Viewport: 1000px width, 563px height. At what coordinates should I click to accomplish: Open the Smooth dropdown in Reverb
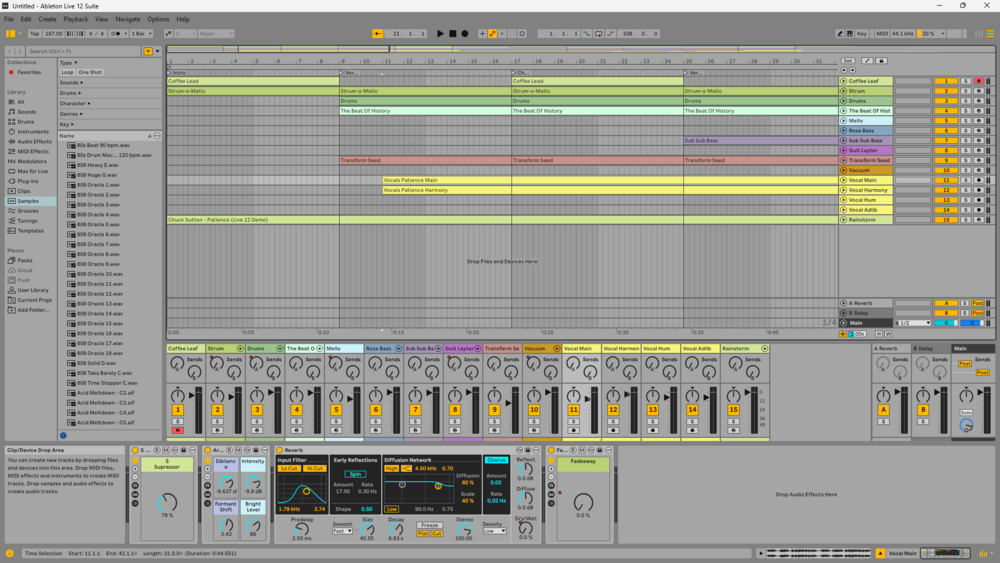342,531
